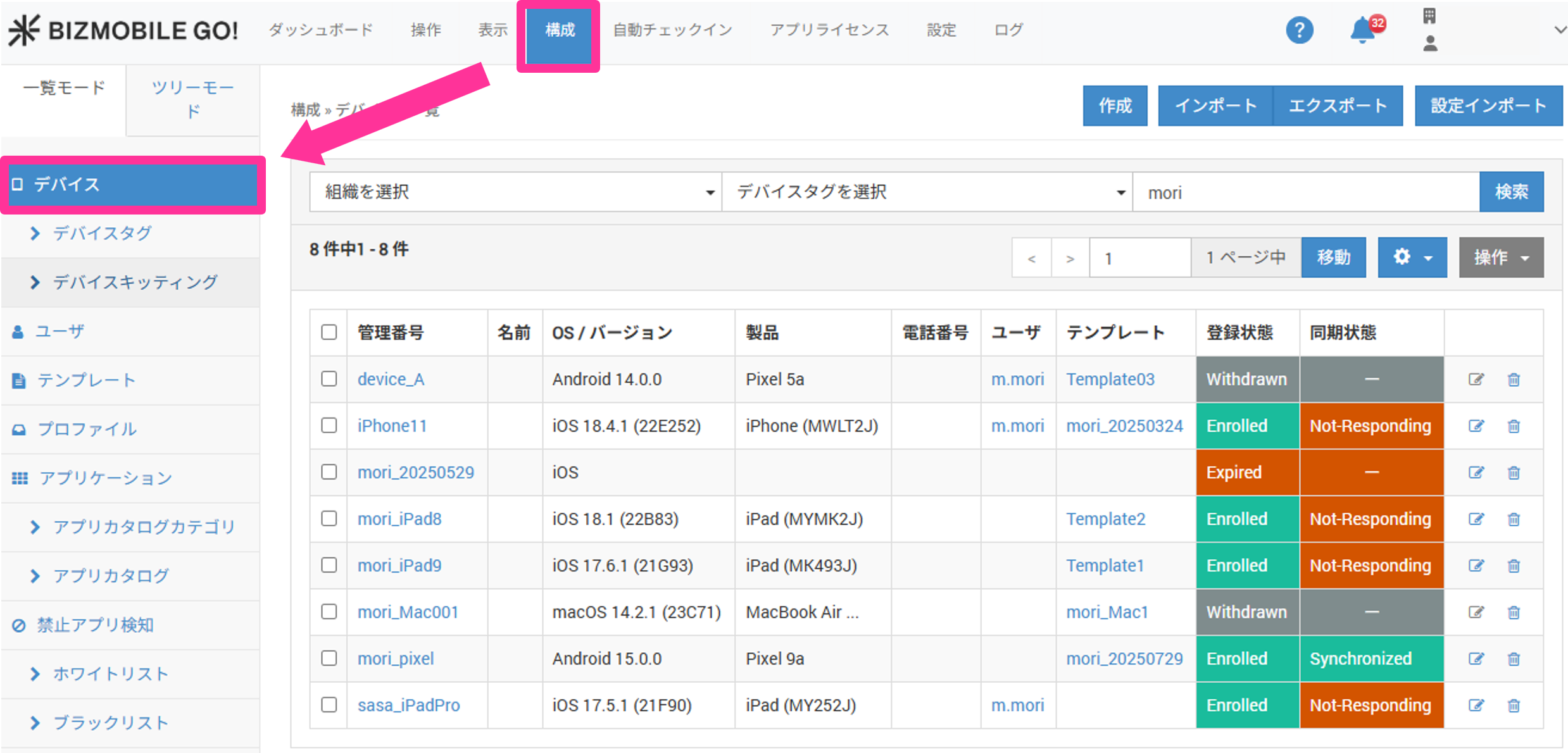Open the gear column settings dropdown
The height and width of the screenshot is (753, 1568).
point(1412,258)
